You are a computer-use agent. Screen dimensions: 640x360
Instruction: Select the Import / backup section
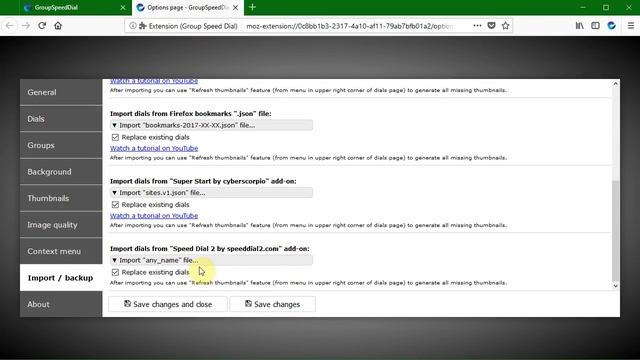click(61, 278)
